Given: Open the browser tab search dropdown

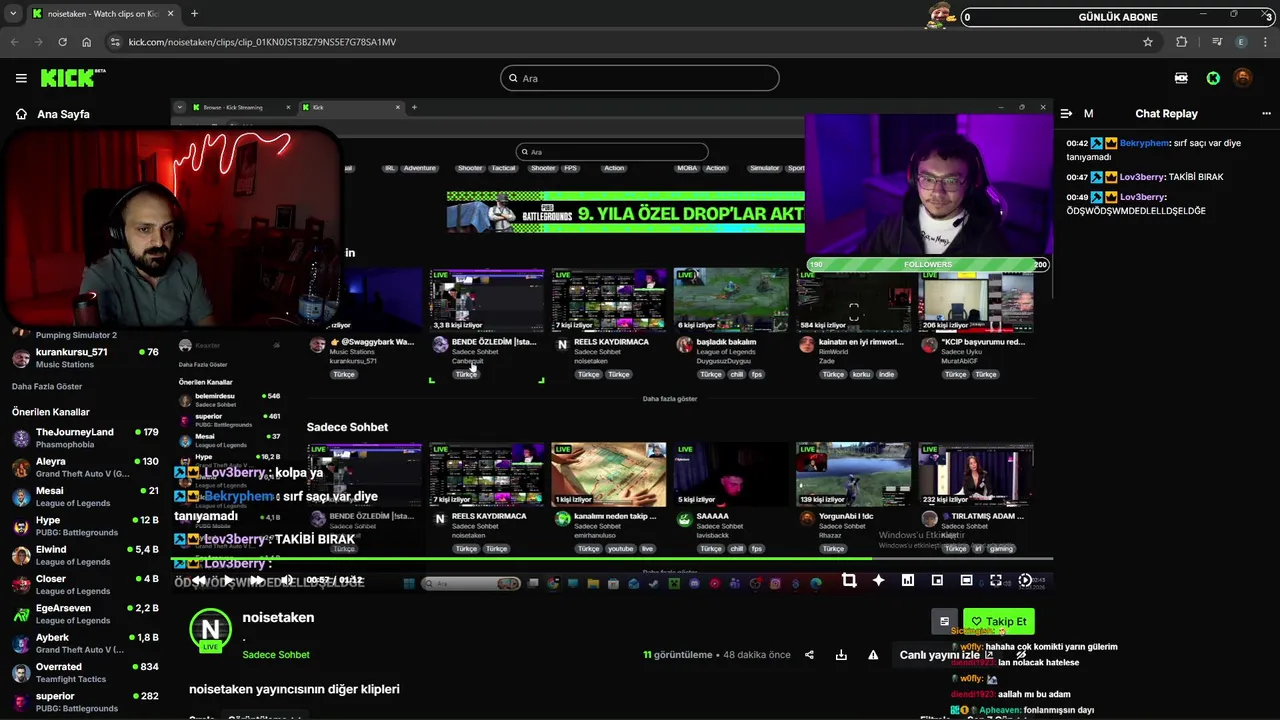Looking at the screenshot, I should [13, 14].
